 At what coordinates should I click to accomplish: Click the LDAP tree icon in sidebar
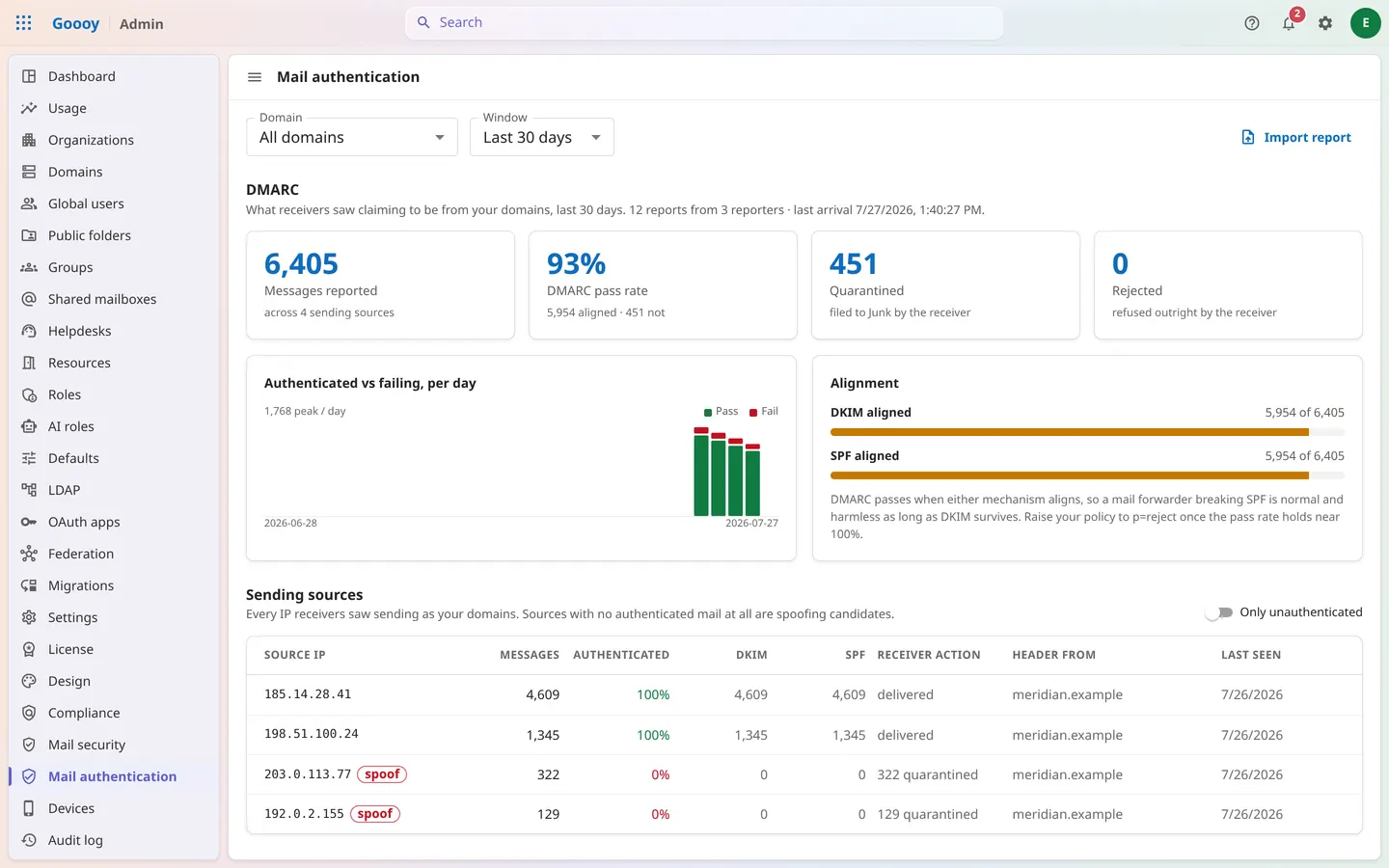(29, 490)
